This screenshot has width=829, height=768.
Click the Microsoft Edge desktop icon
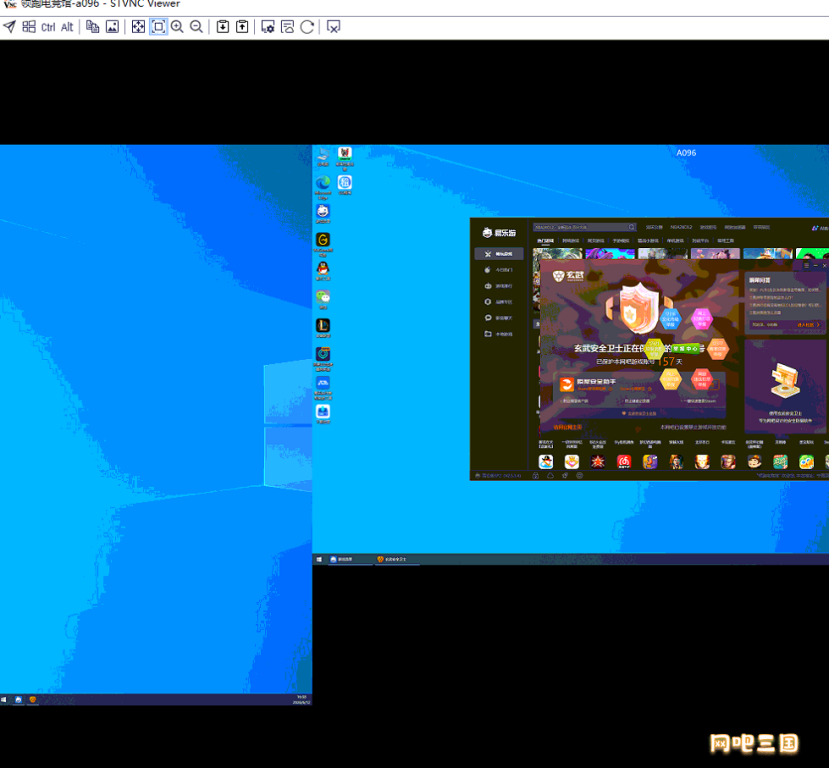click(x=323, y=185)
